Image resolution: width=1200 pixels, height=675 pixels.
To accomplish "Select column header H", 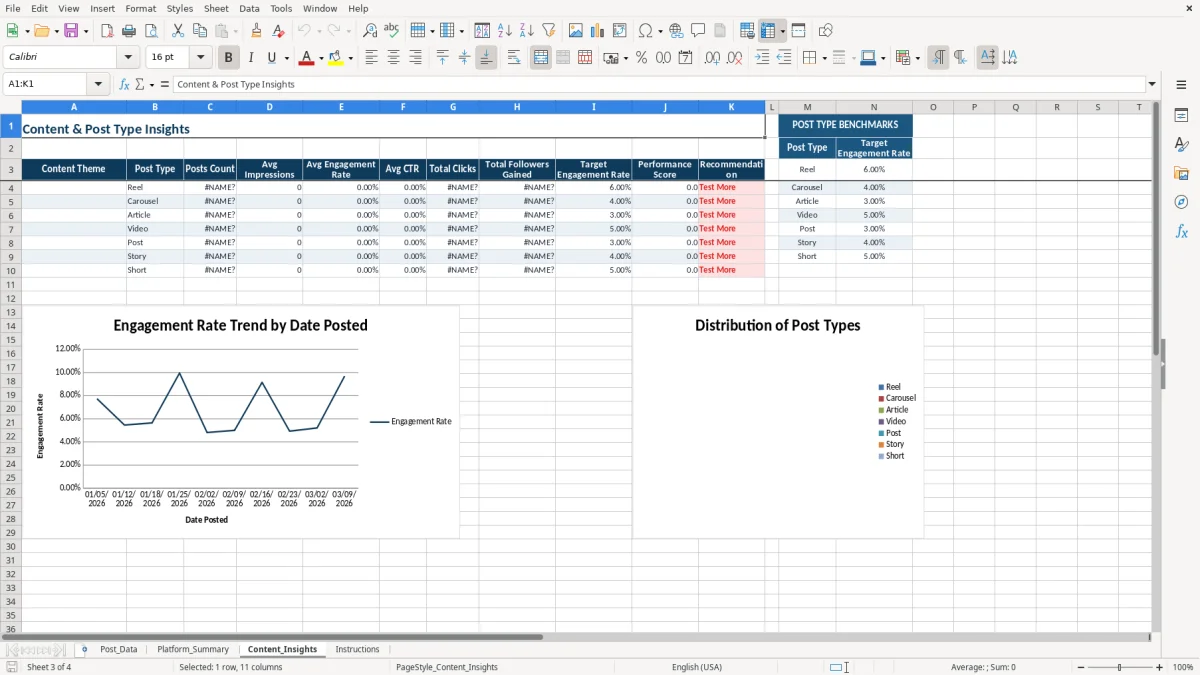I will point(517,107).
